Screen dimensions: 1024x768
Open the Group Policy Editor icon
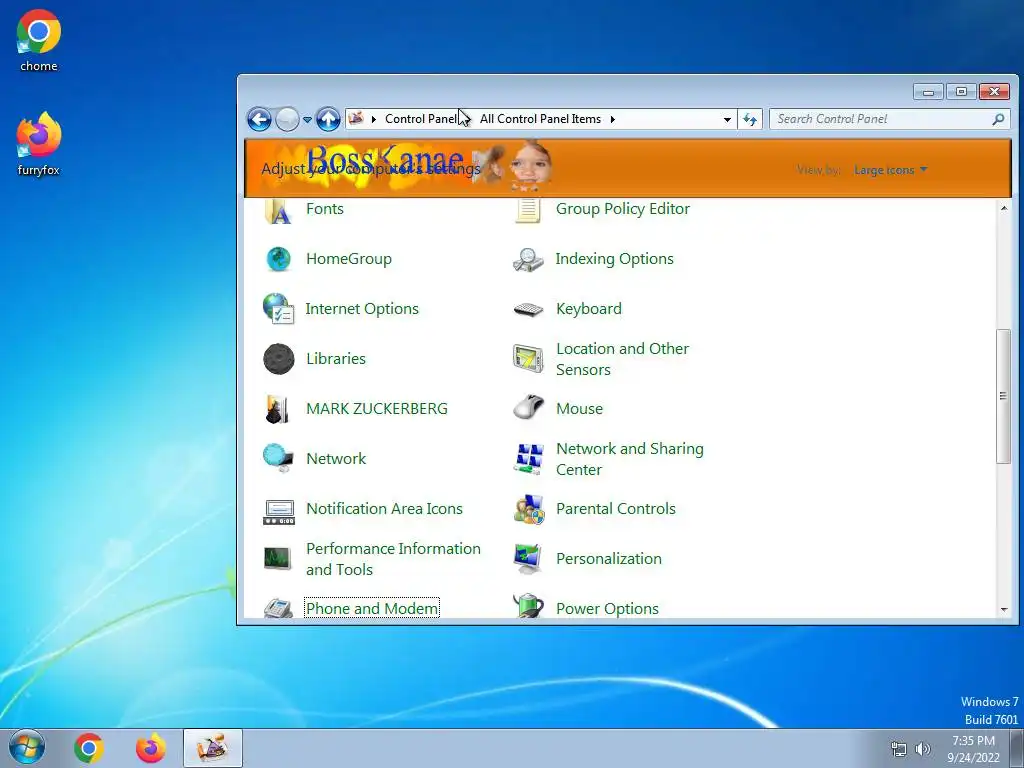[x=528, y=211]
